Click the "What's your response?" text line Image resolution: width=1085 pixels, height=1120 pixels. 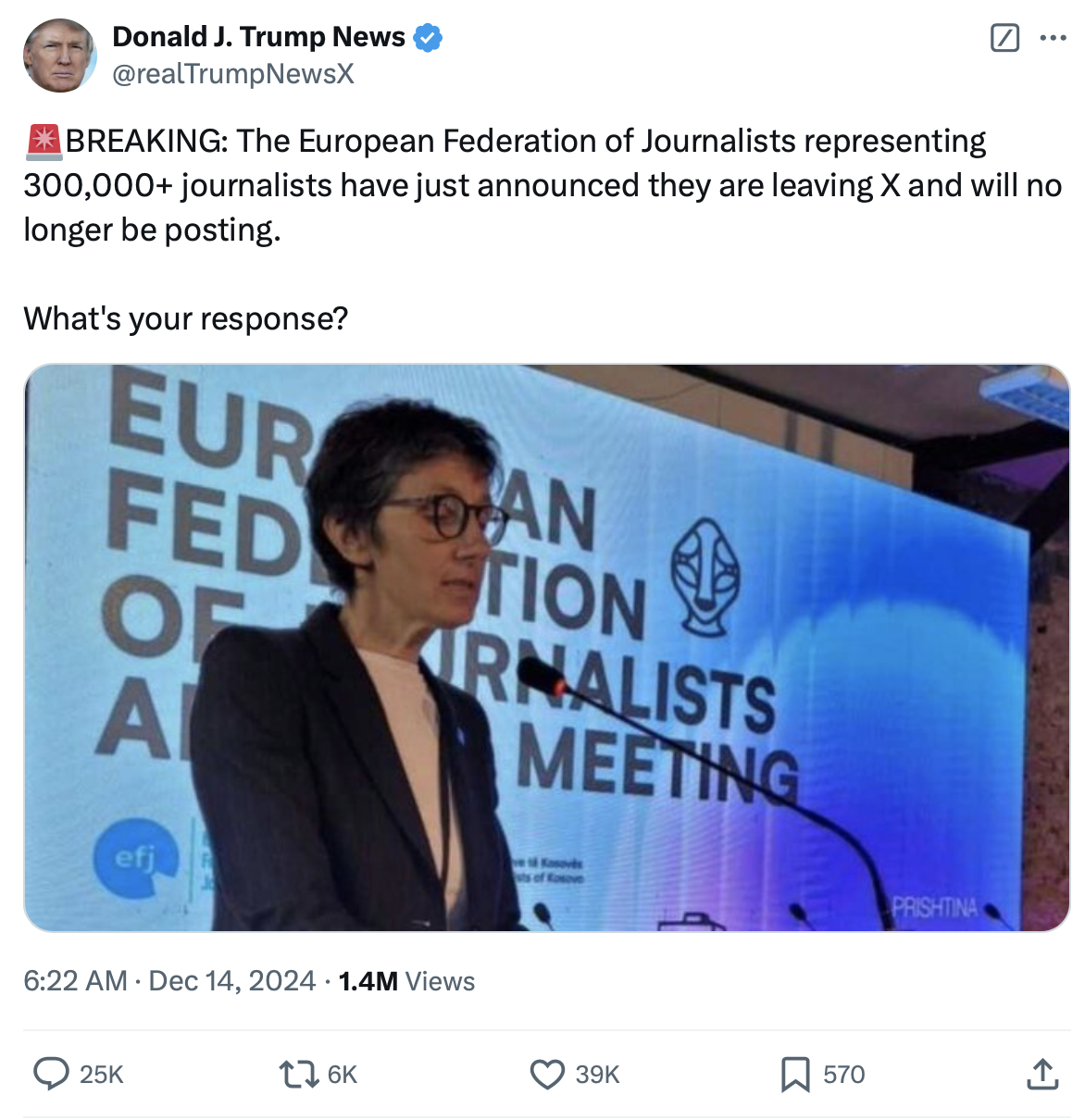point(186,318)
